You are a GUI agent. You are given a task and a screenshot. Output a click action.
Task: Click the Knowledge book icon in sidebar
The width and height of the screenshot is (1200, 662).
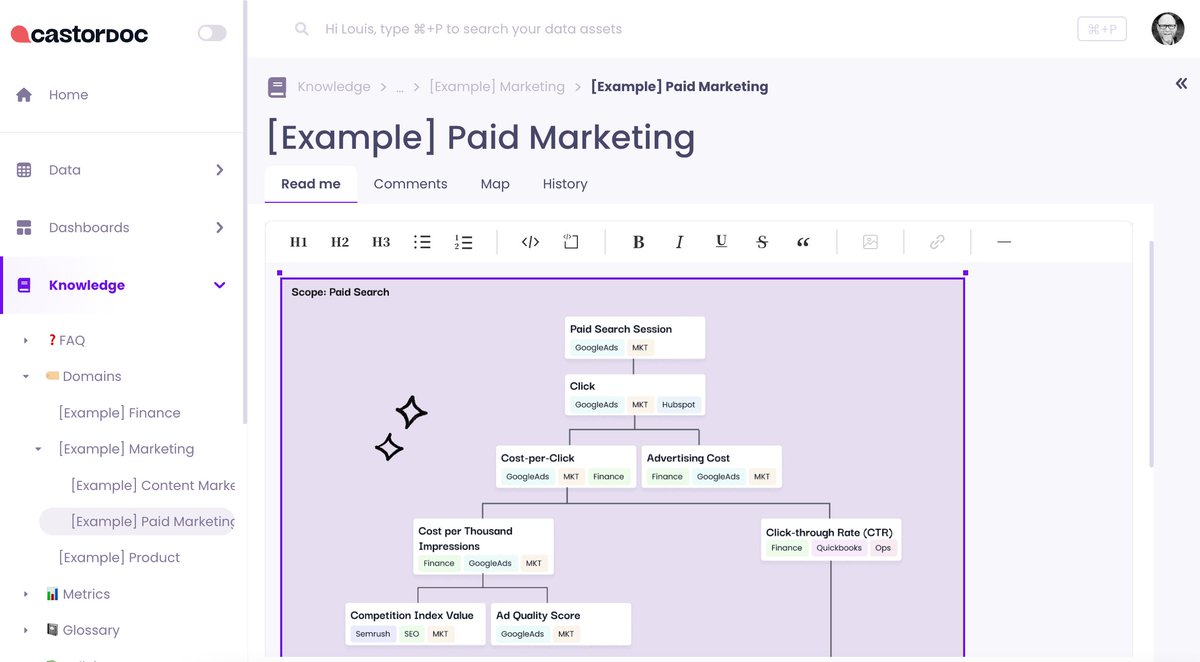[x=24, y=285]
